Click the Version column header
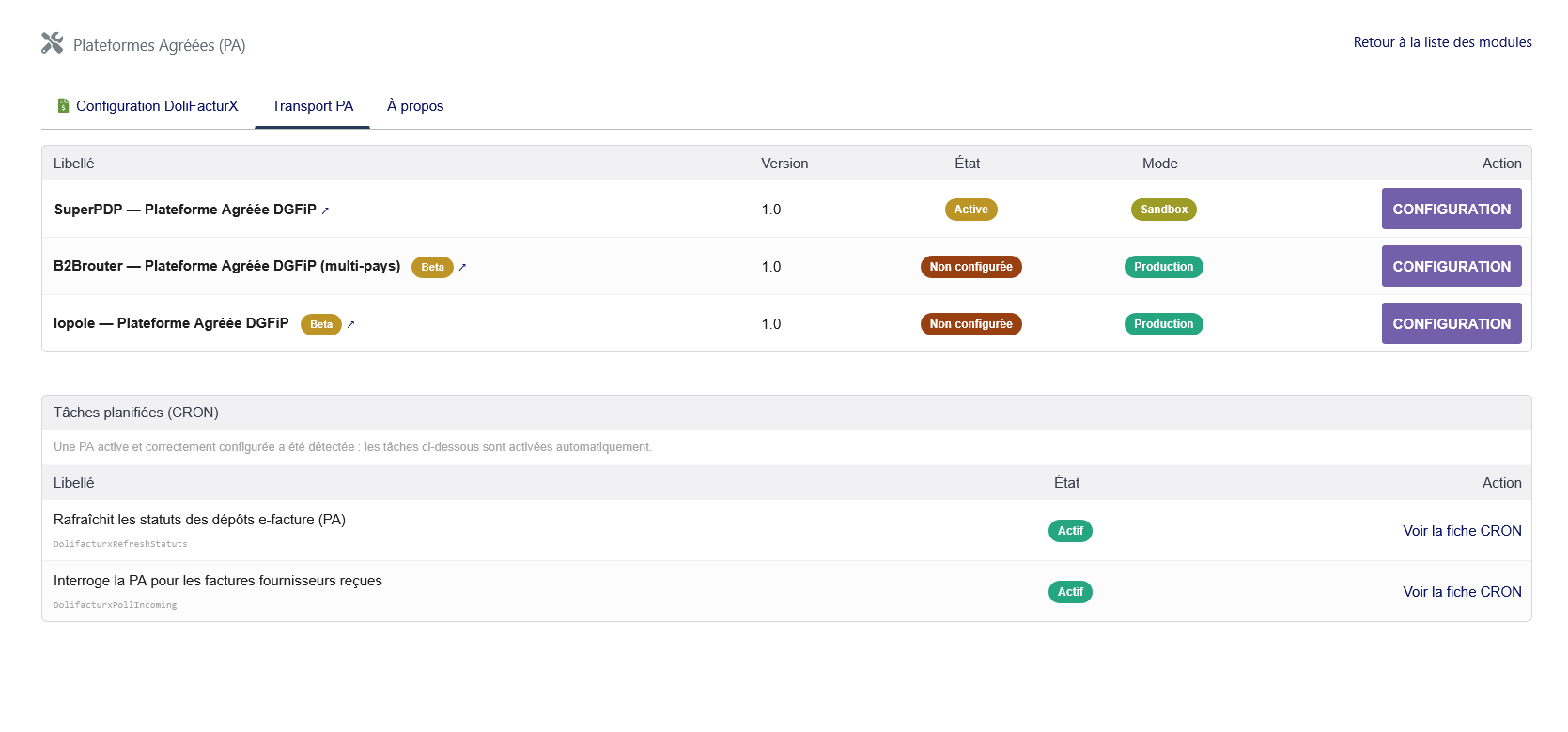 (784, 164)
